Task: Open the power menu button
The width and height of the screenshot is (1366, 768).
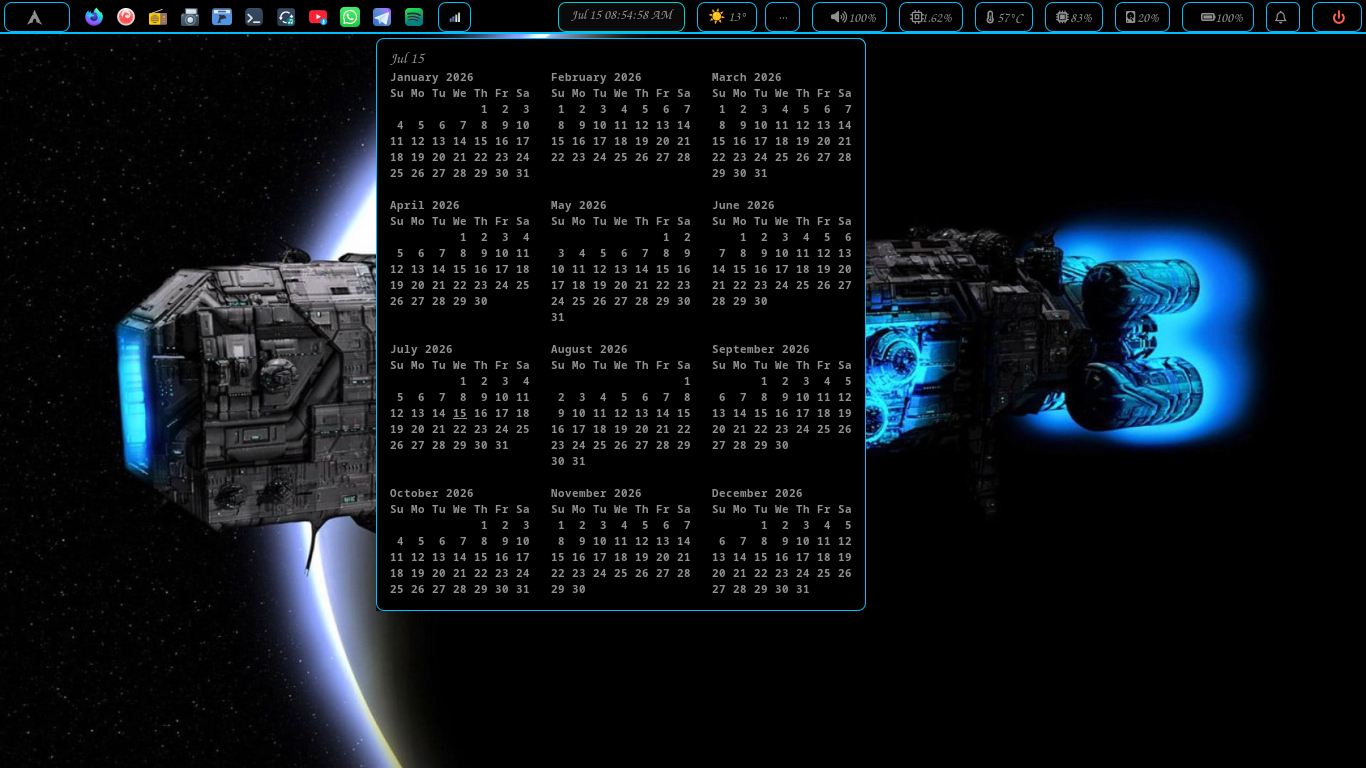Action: [1337, 17]
